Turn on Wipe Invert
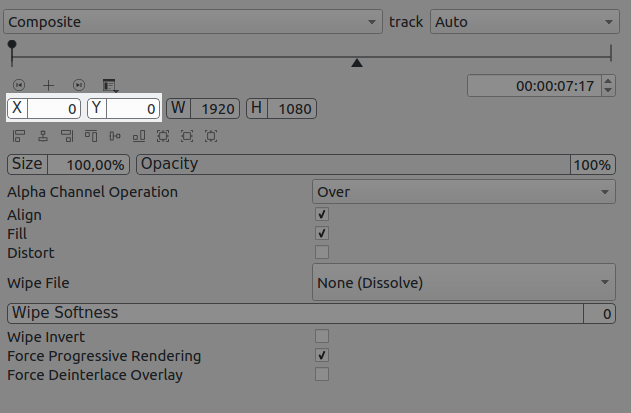This screenshot has height=413, width=631. tap(322, 337)
